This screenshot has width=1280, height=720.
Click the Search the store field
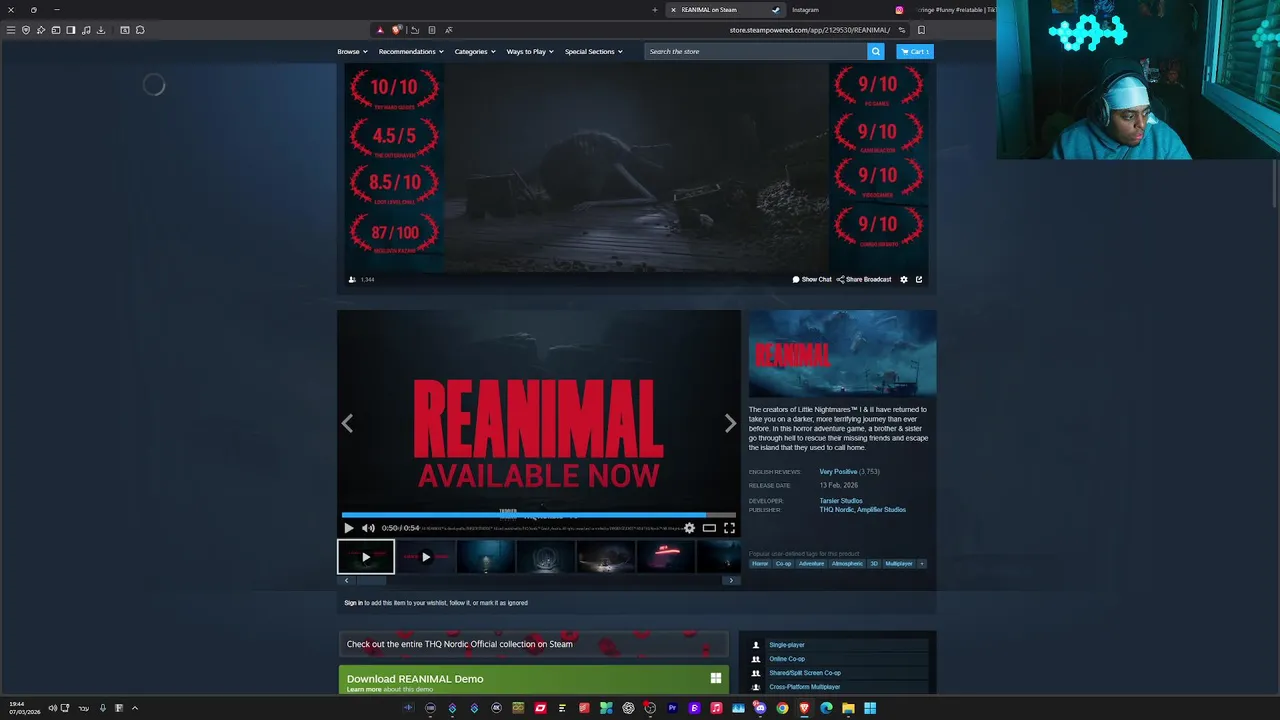pos(756,51)
